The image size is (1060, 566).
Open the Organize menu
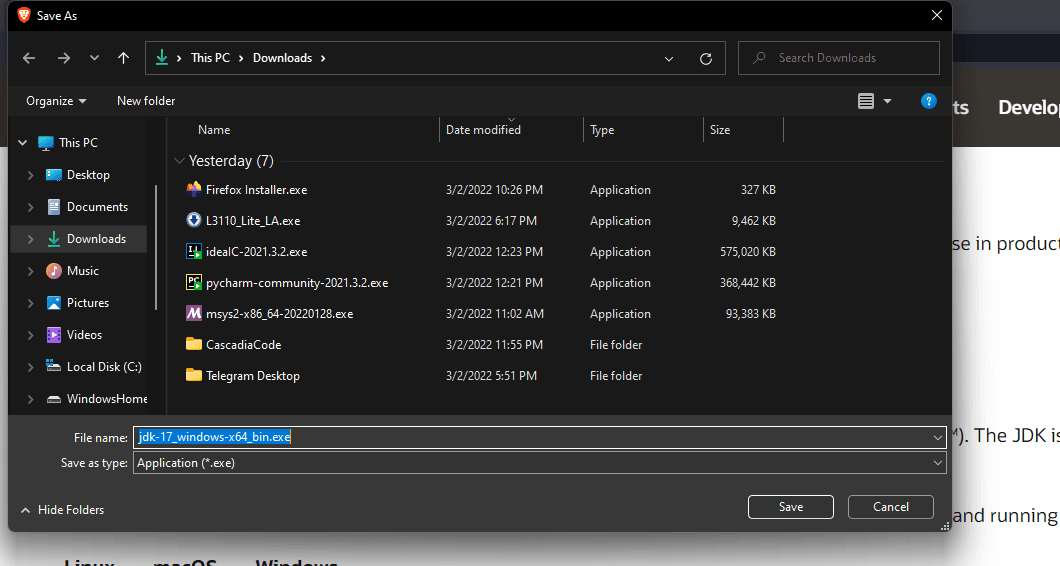[56, 101]
